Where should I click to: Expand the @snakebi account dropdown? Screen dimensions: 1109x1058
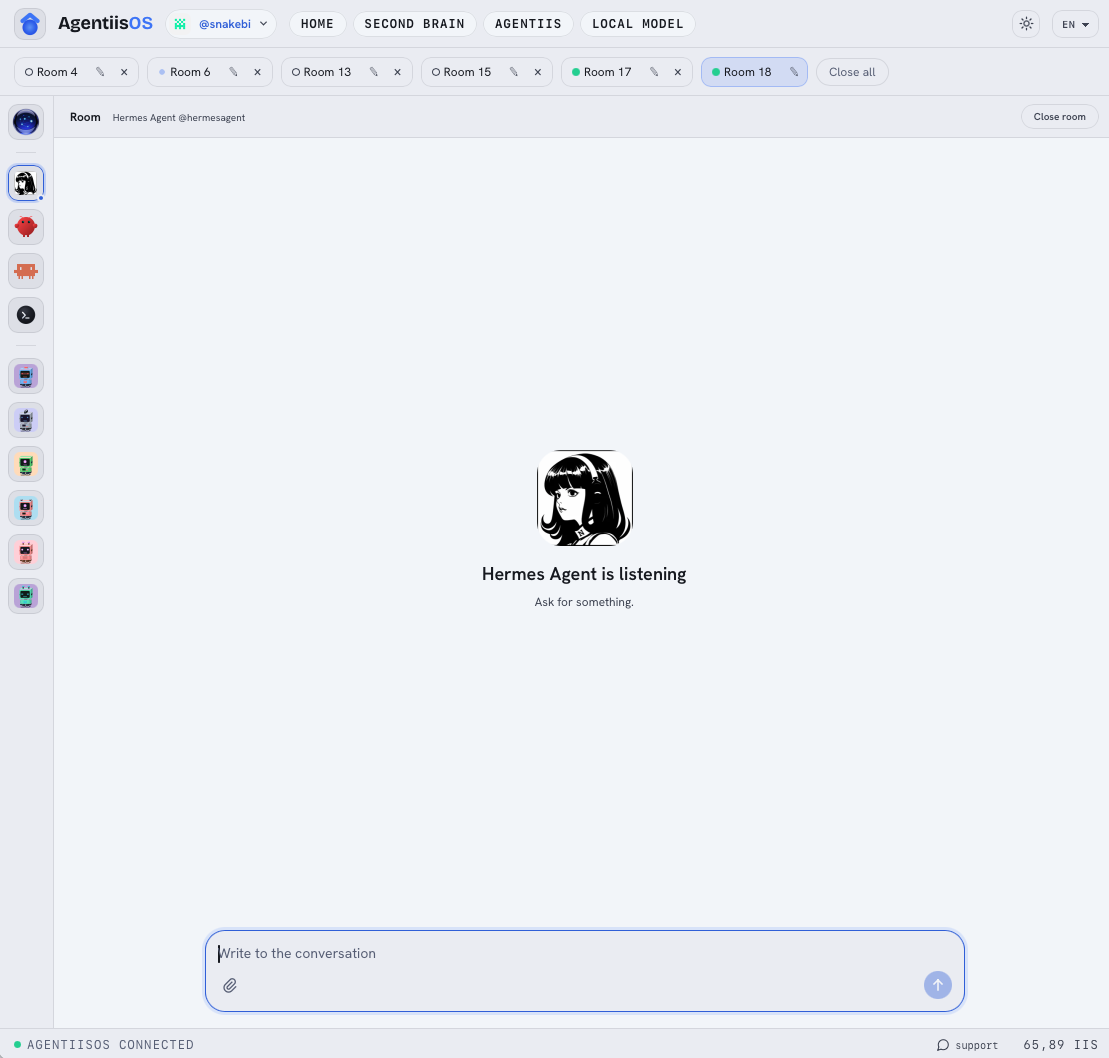(x=221, y=24)
